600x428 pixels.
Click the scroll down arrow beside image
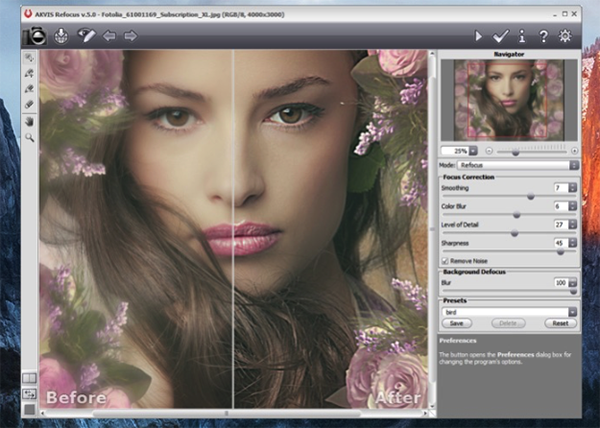(x=432, y=406)
